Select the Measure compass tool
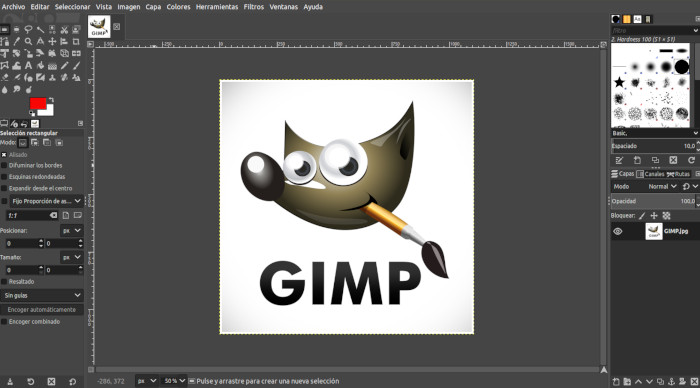This screenshot has height=388, width=700. [40, 42]
